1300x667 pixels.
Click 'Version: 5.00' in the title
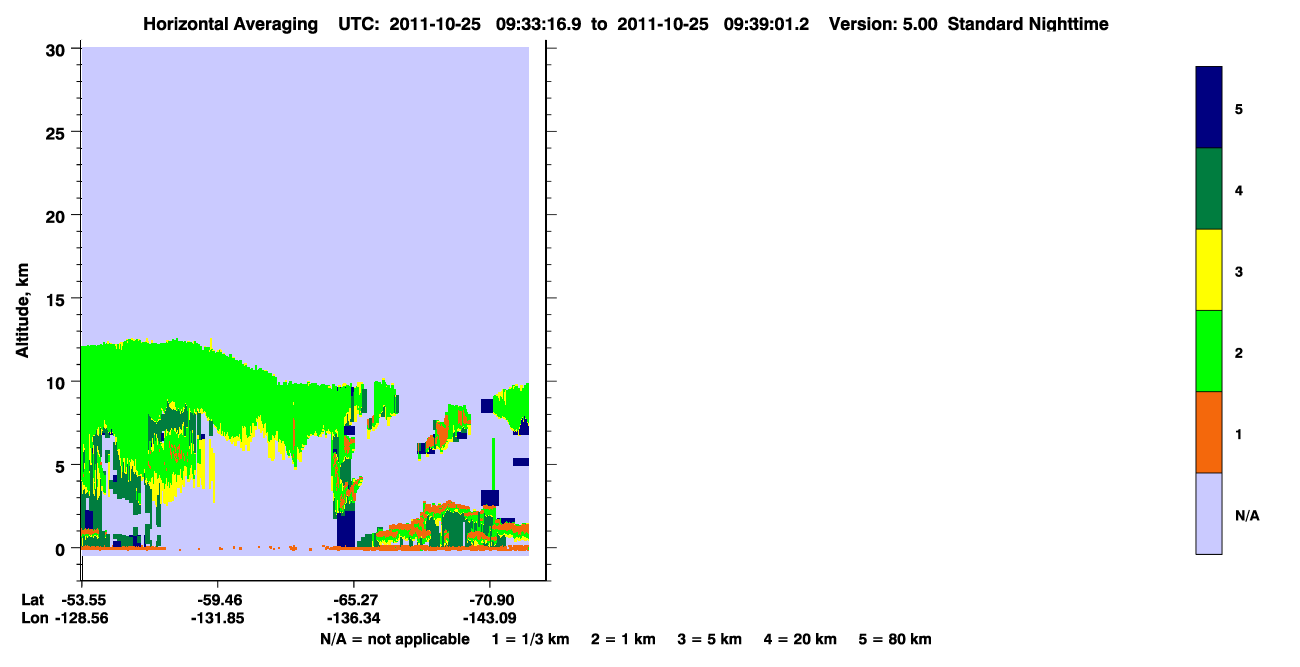coord(883,24)
